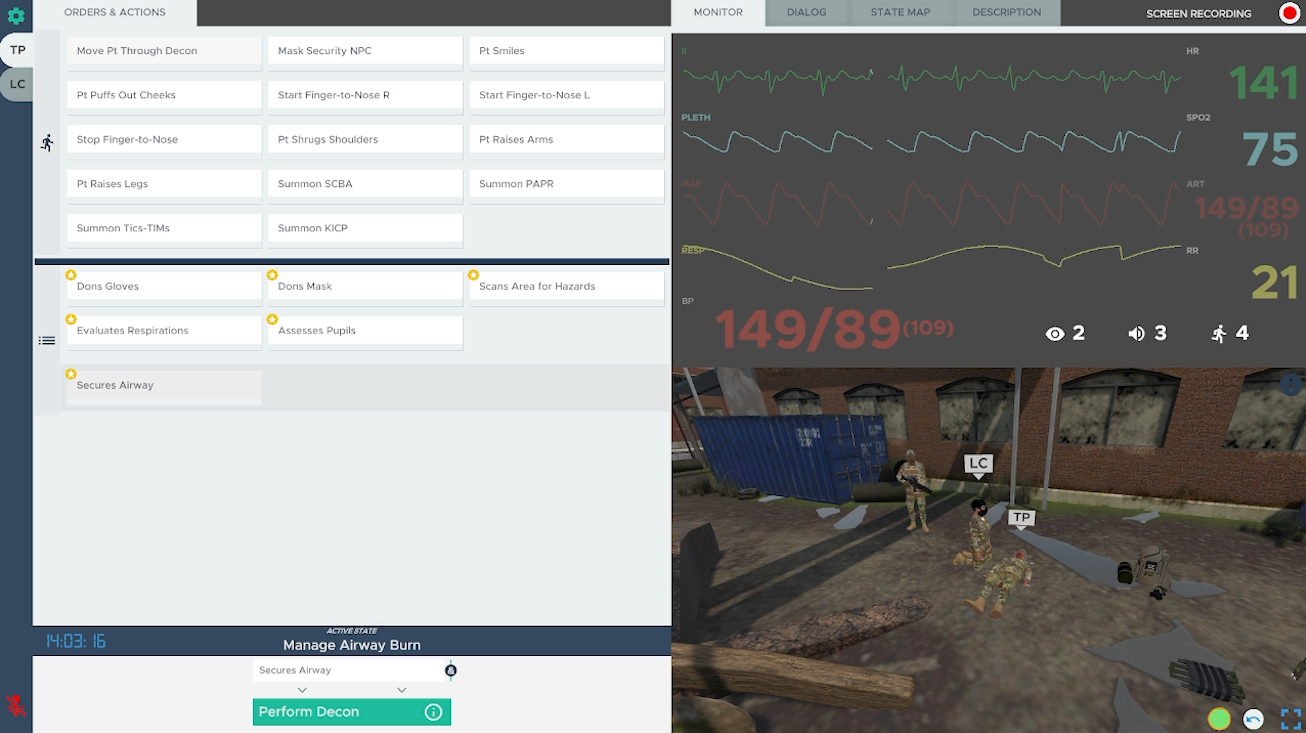This screenshot has height=733, width=1306.
Task: Open the three-dot menu in 3D view
Action: click(x=1291, y=384)
